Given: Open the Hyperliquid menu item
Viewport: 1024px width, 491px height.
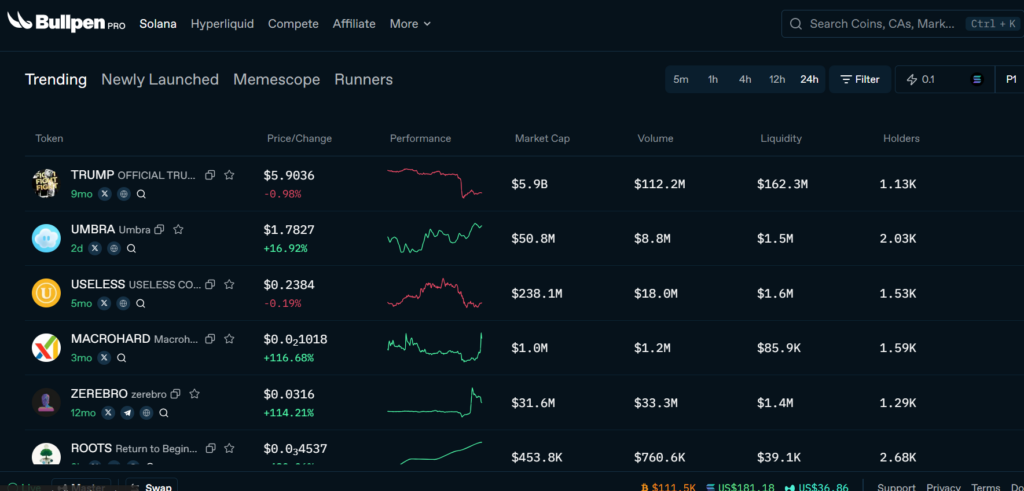Looking at the screenshot, I should (222, 23).
